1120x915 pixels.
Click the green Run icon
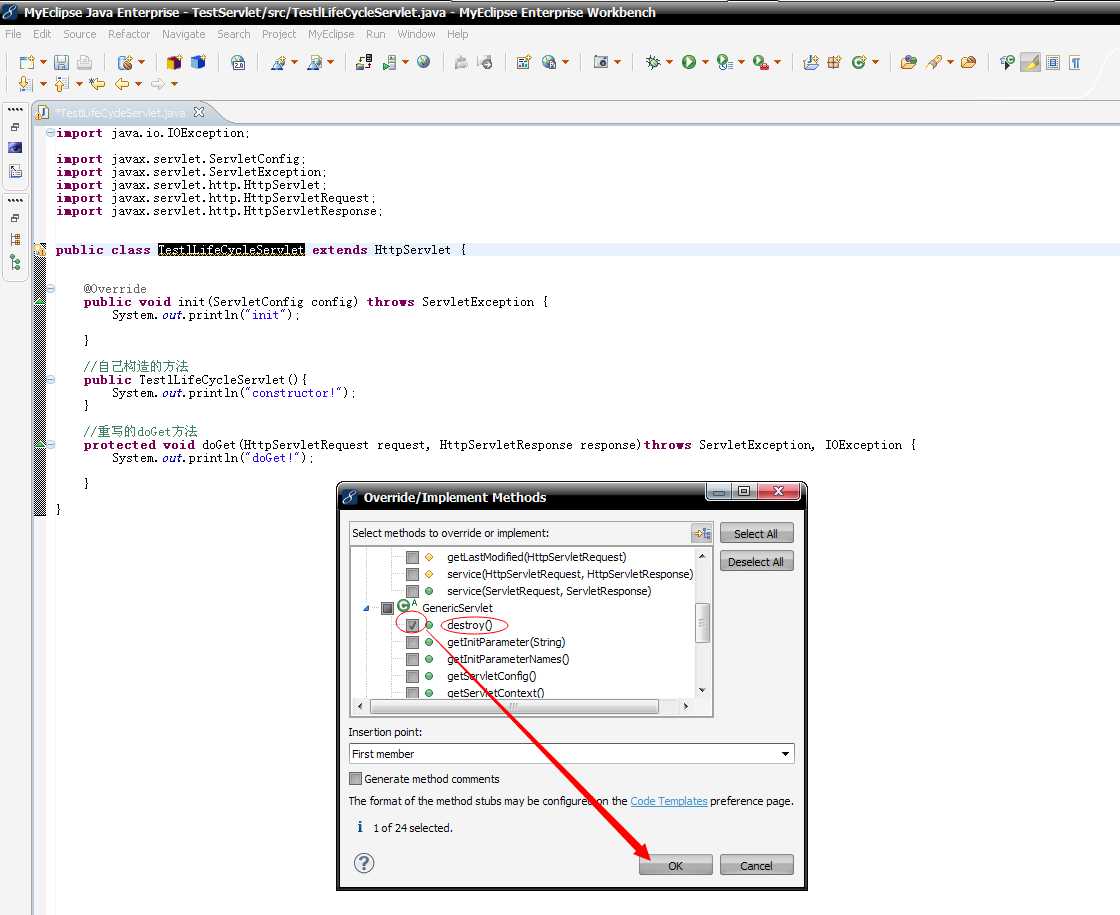pyautogui.click(x=689, y=63)
